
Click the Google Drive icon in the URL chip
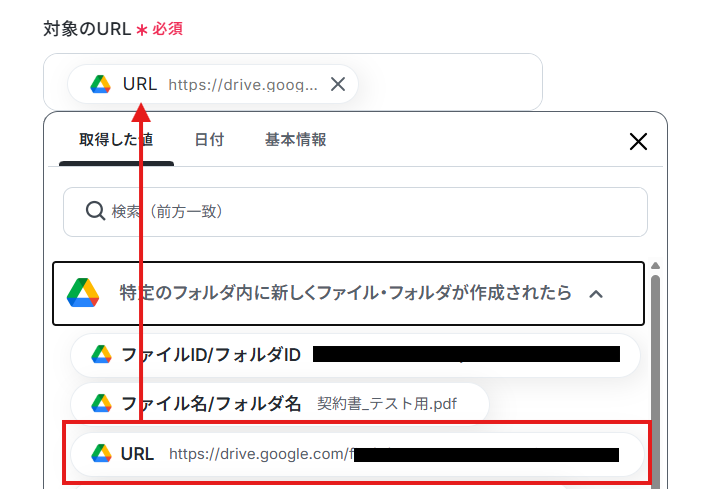(x=100, y=84)
